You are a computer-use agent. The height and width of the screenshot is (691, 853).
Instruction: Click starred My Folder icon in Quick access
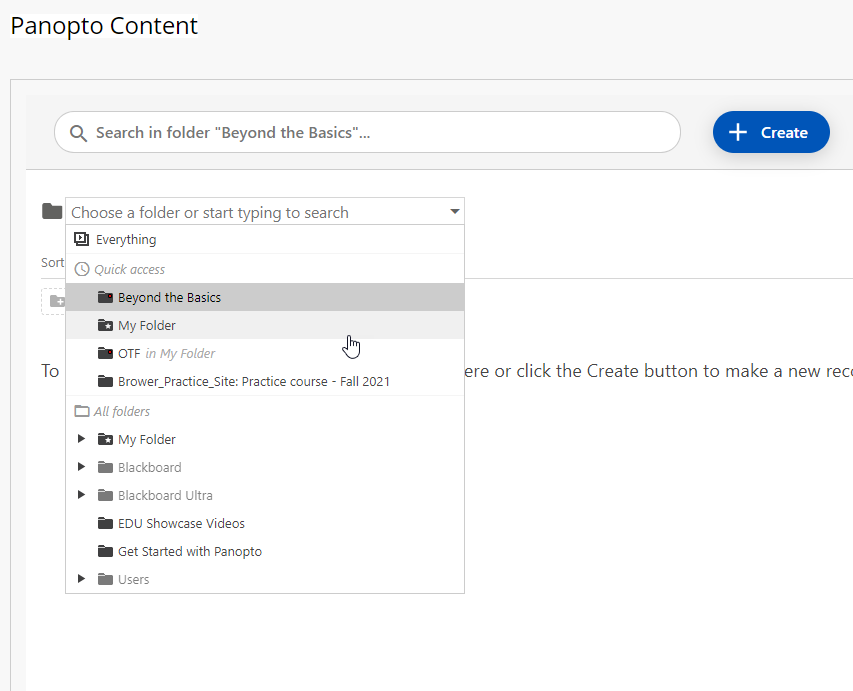(x=105, y=325)
